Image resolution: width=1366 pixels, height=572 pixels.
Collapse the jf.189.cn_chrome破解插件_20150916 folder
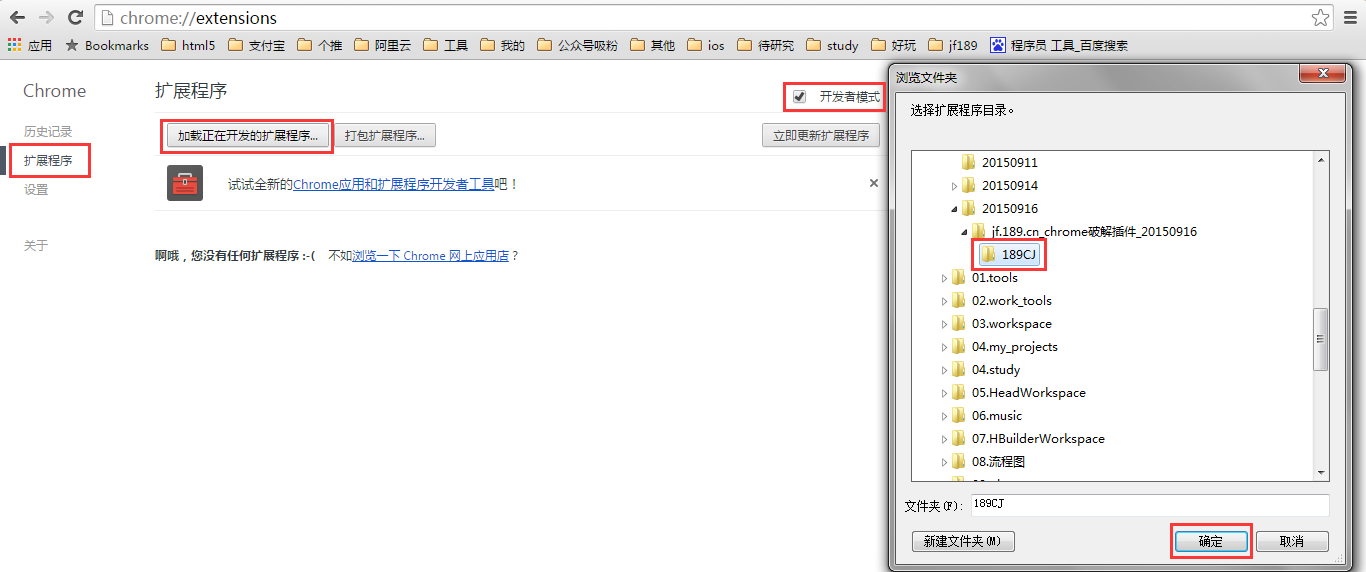click(x=964, y=232)
